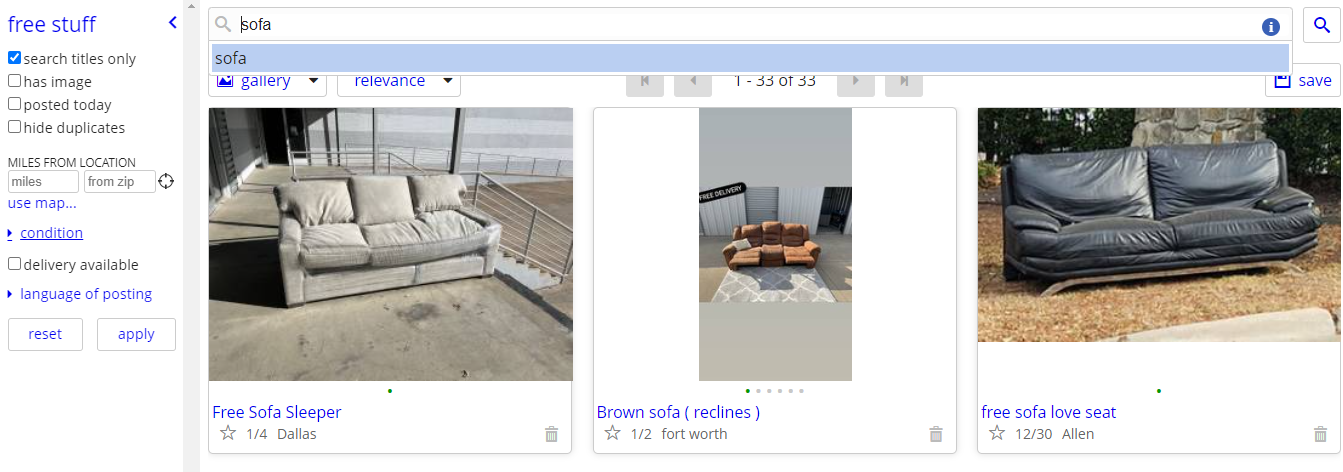
Task: Favorite the Free Sofa Sleeper with star
Action: (x=228, y=433)
